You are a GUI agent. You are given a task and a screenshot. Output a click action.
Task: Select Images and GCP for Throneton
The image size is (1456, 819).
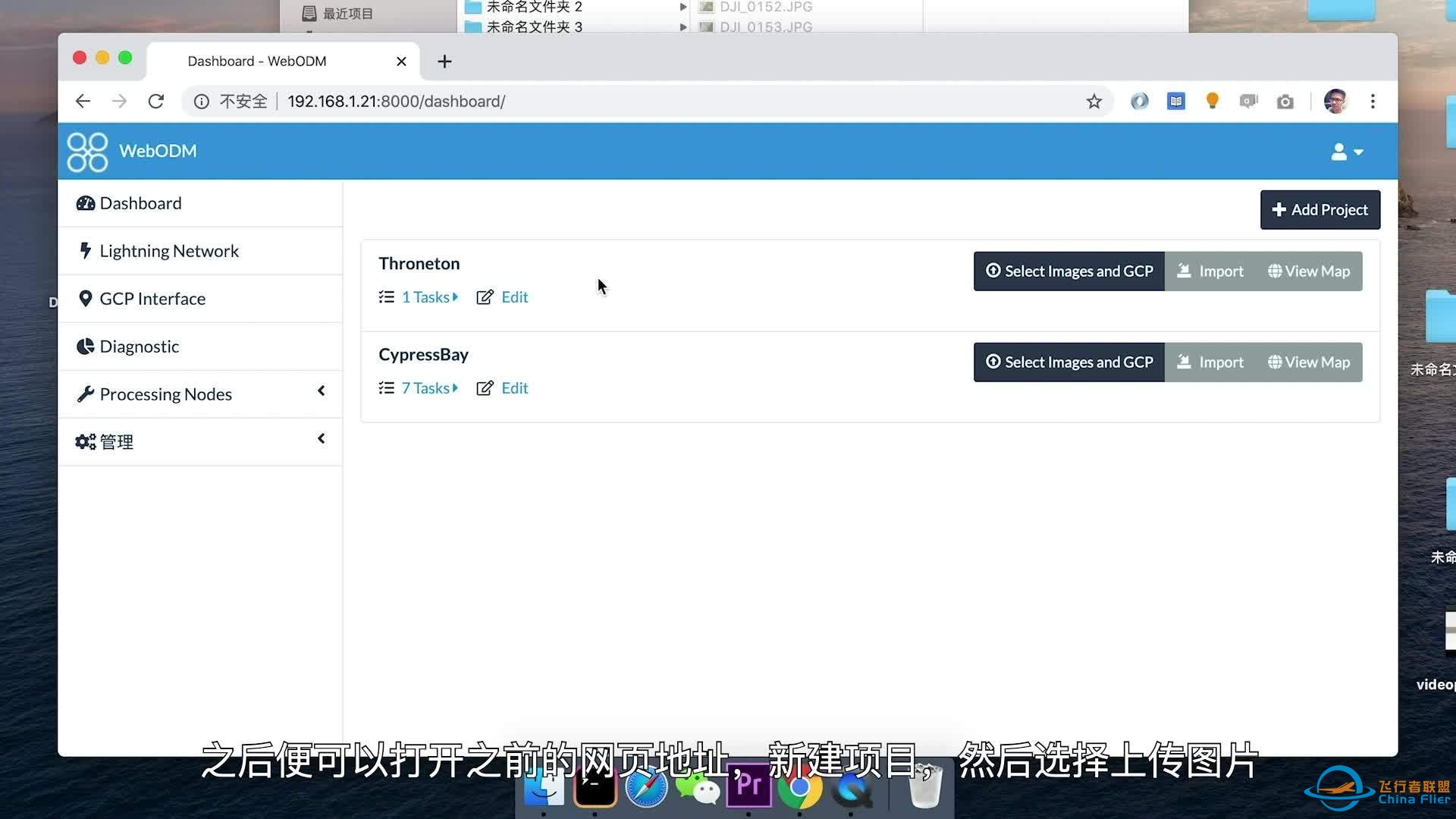click(1069, 271)
